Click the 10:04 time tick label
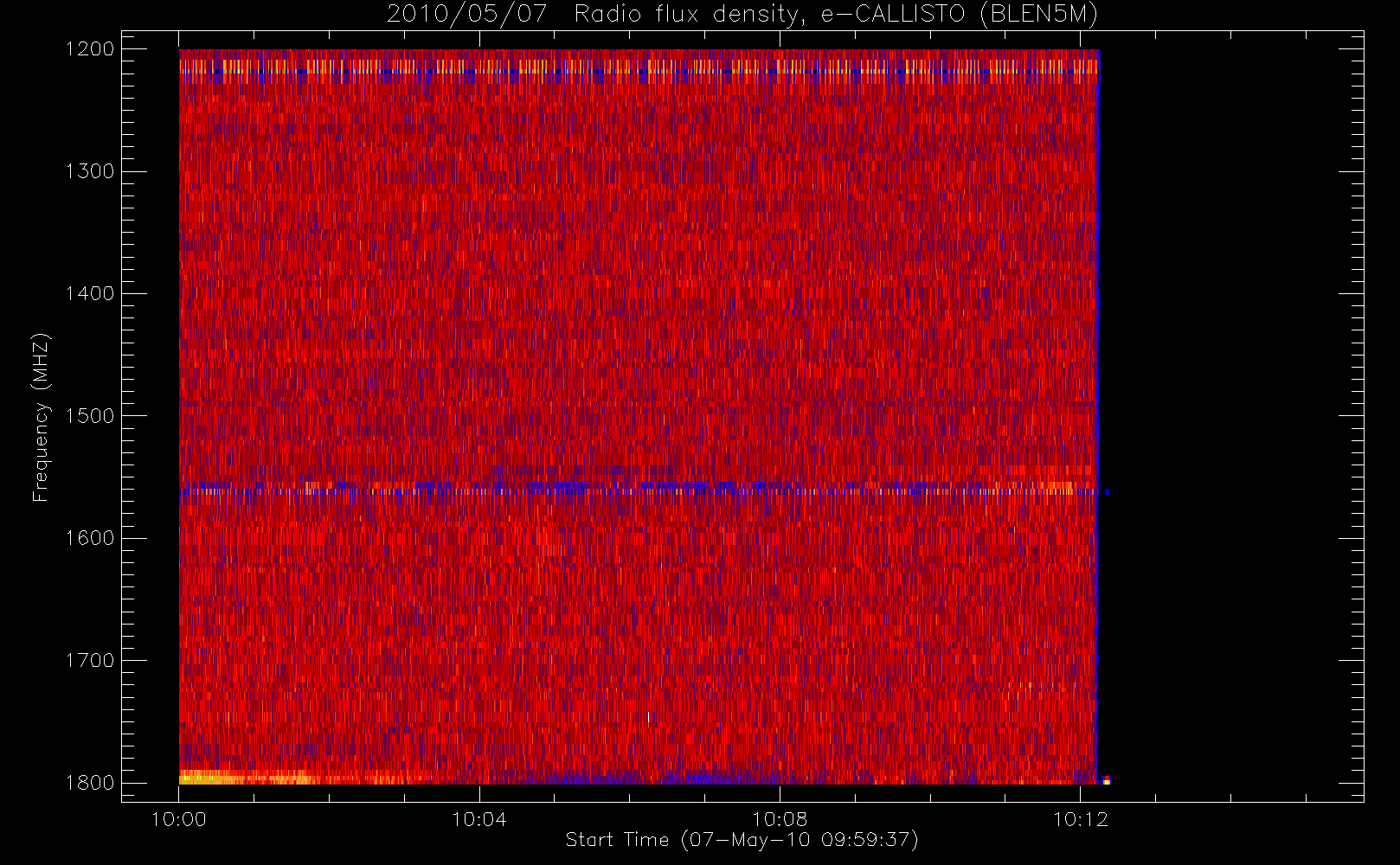 (x=479, y=819)
